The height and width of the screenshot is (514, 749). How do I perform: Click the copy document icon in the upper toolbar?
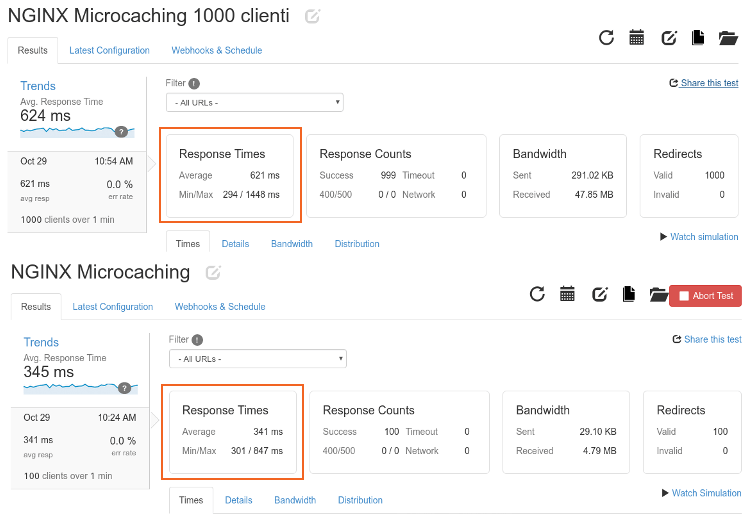pyautogui.click(x=698, y=37)
